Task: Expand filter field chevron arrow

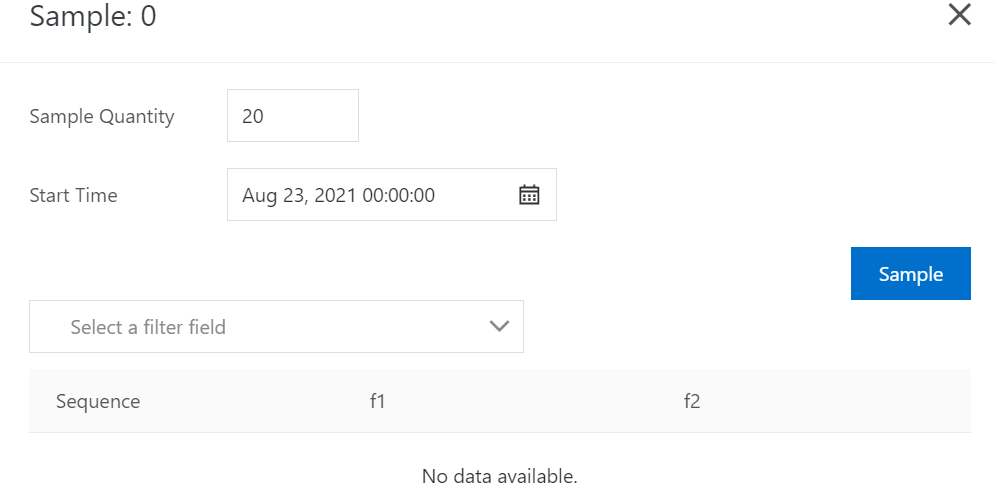Action: [x=500, y=327]
